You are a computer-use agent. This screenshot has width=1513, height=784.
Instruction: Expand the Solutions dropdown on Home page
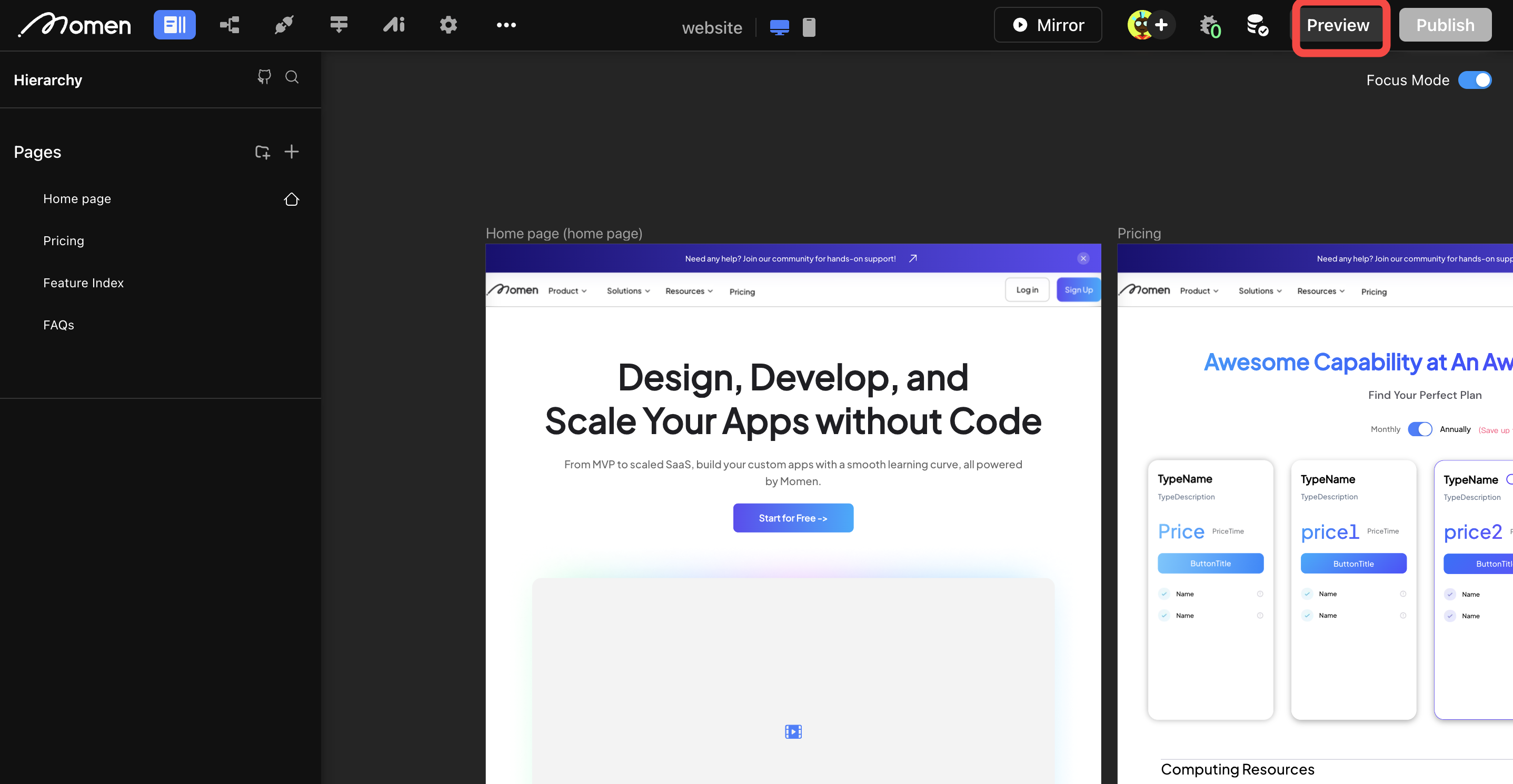tap(628, 291)
